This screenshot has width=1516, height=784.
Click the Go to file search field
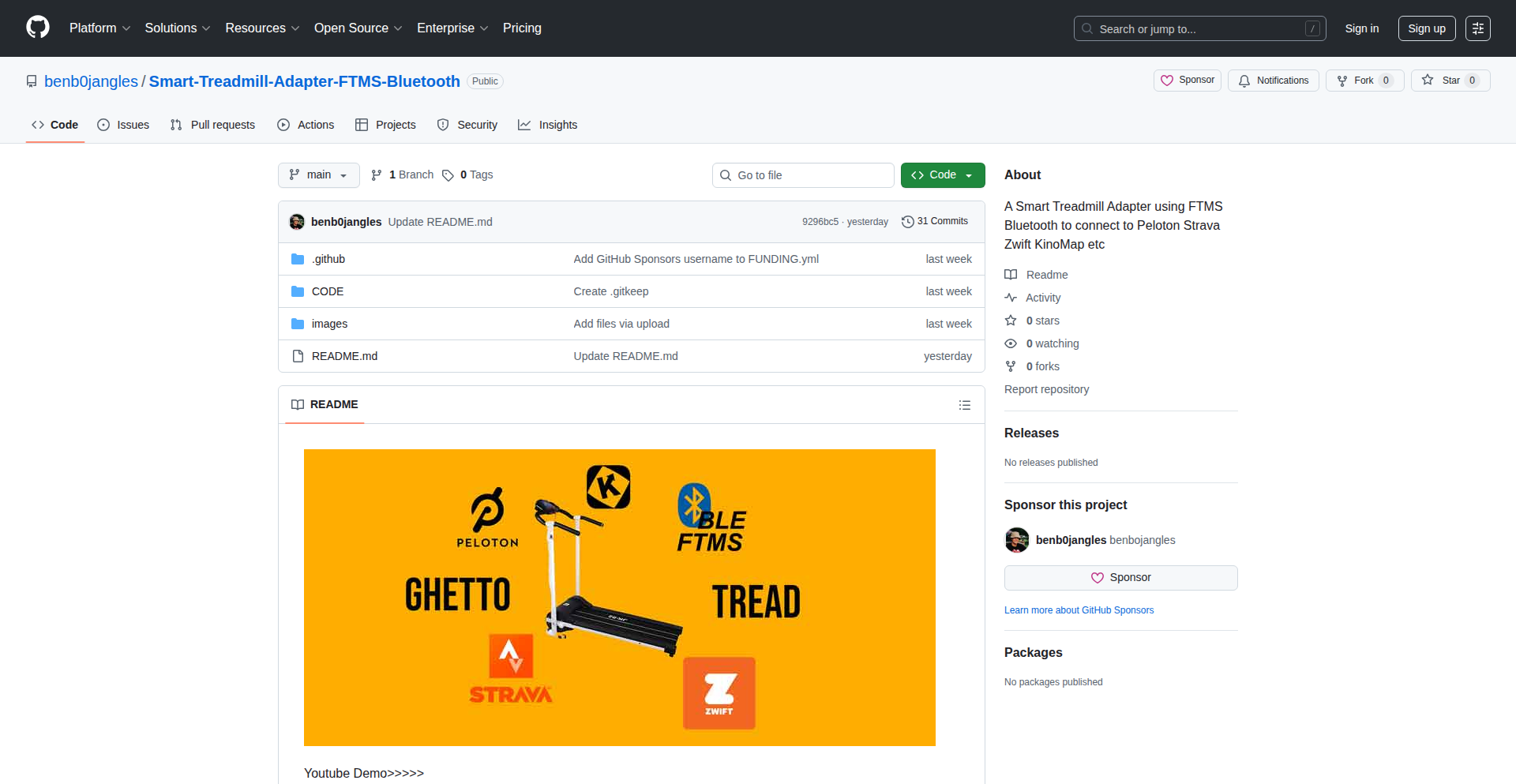[x=803, y=175]
